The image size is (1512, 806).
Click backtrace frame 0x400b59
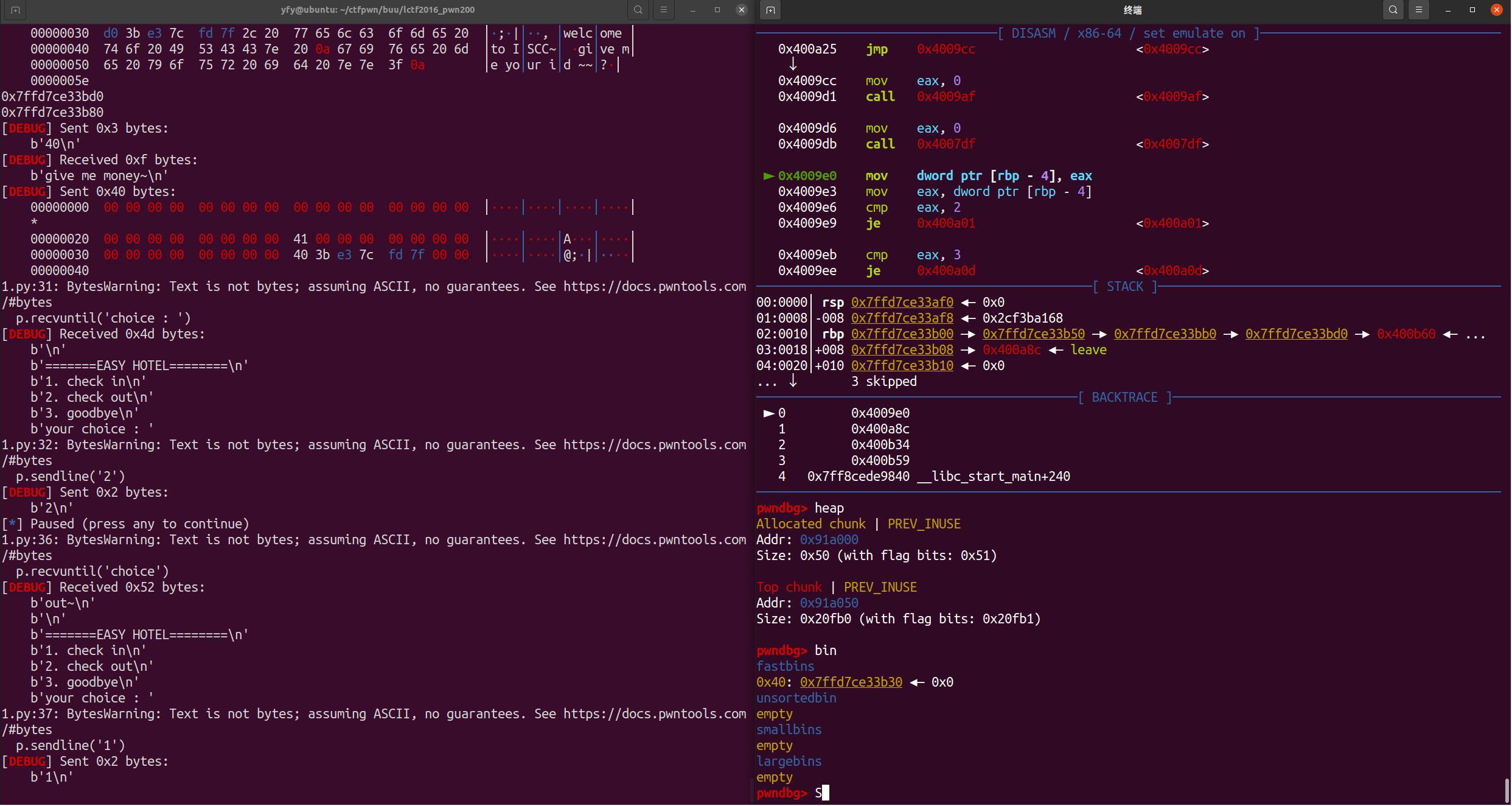tap(880, 461)
